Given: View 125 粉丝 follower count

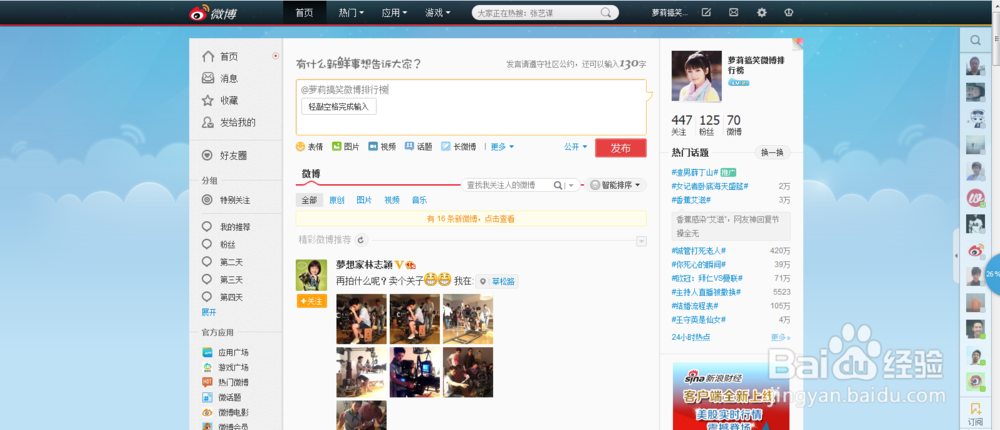Looking at the screenshot, I should (709, 124).
